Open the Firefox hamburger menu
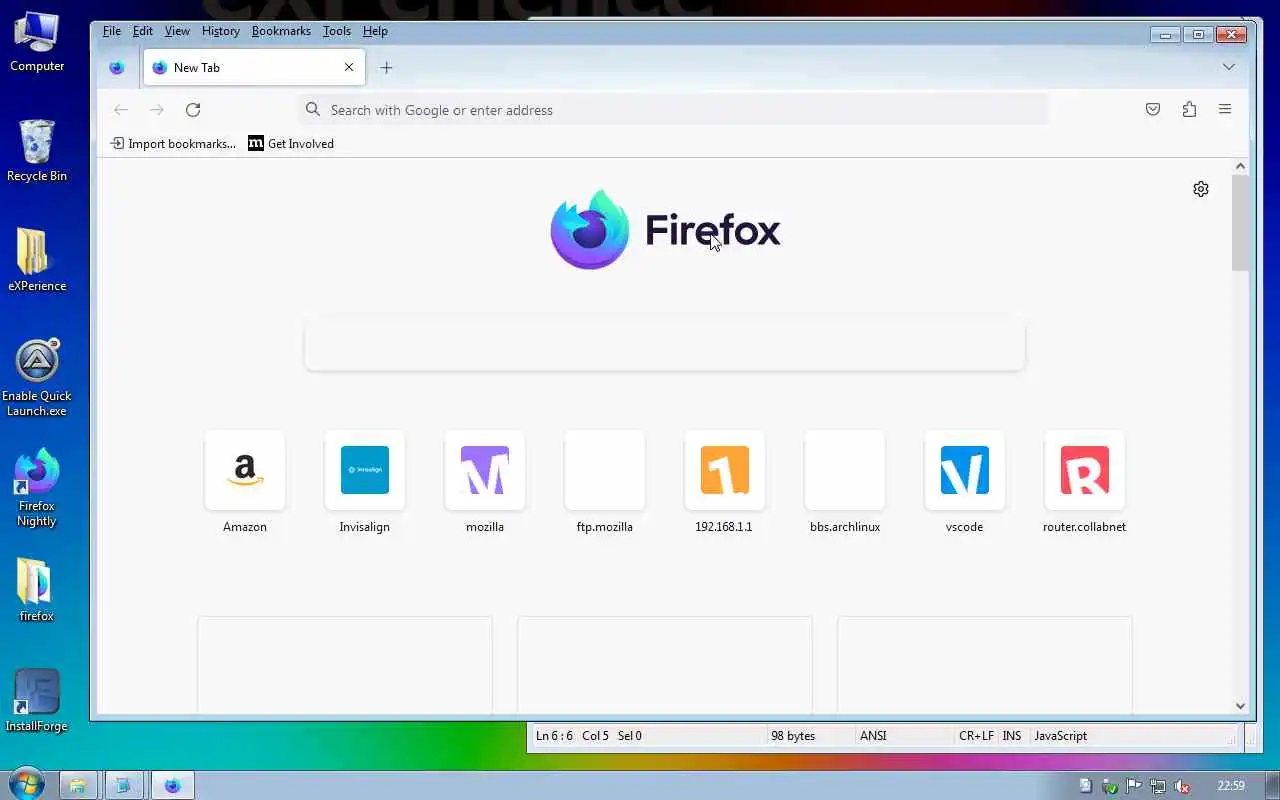Viewport: 1280px width, 800px height. coord(1225,110)
